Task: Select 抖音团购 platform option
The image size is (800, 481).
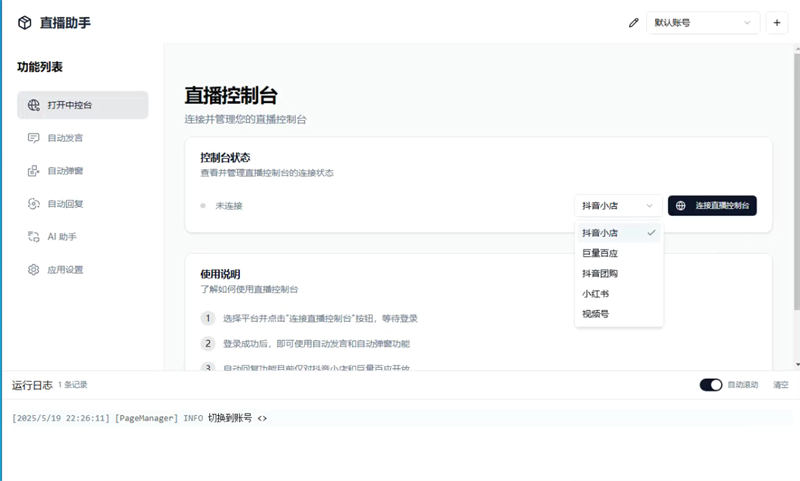Action: [619, 273]
